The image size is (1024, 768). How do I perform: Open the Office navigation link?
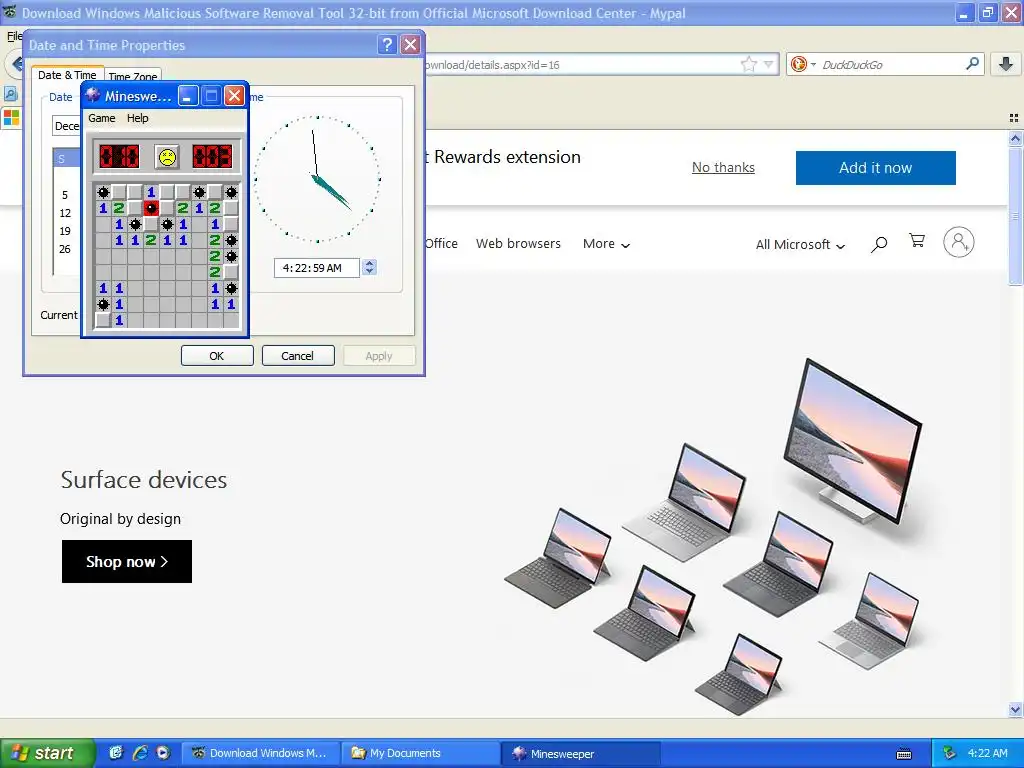[x=441, y=244]
